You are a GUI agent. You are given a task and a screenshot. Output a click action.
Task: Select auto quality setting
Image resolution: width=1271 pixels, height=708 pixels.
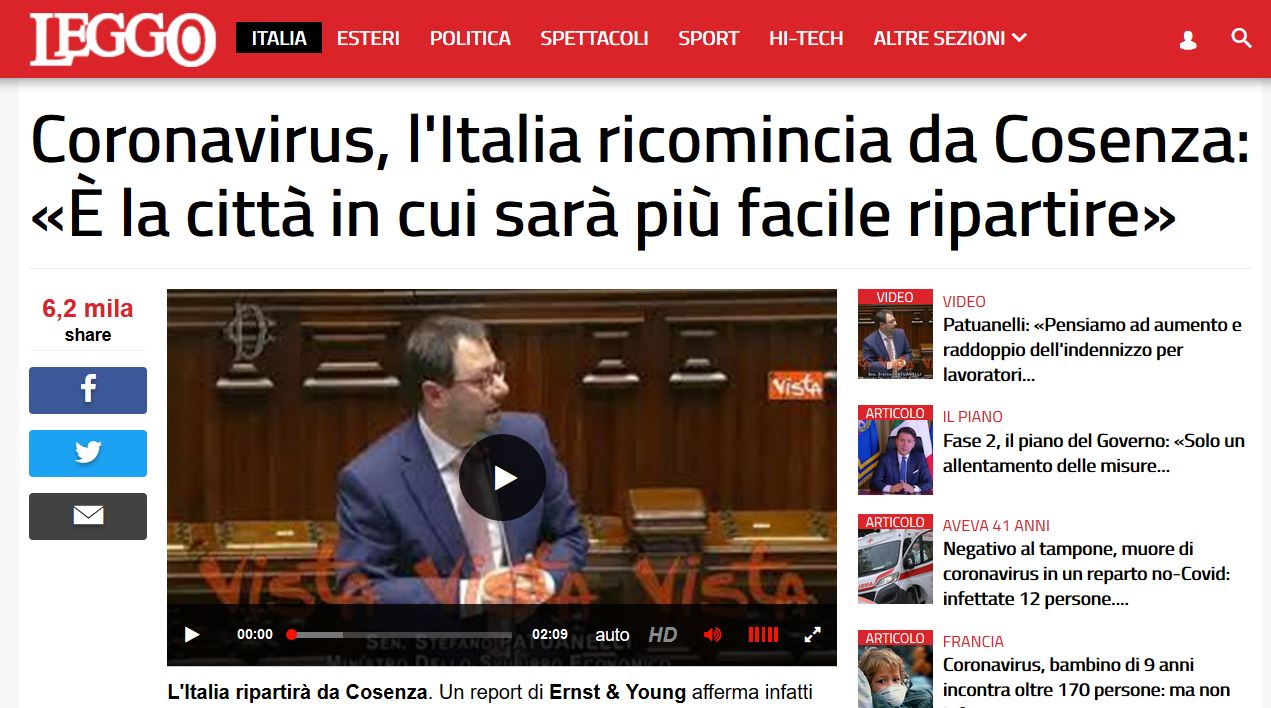[x=612, y=635]
